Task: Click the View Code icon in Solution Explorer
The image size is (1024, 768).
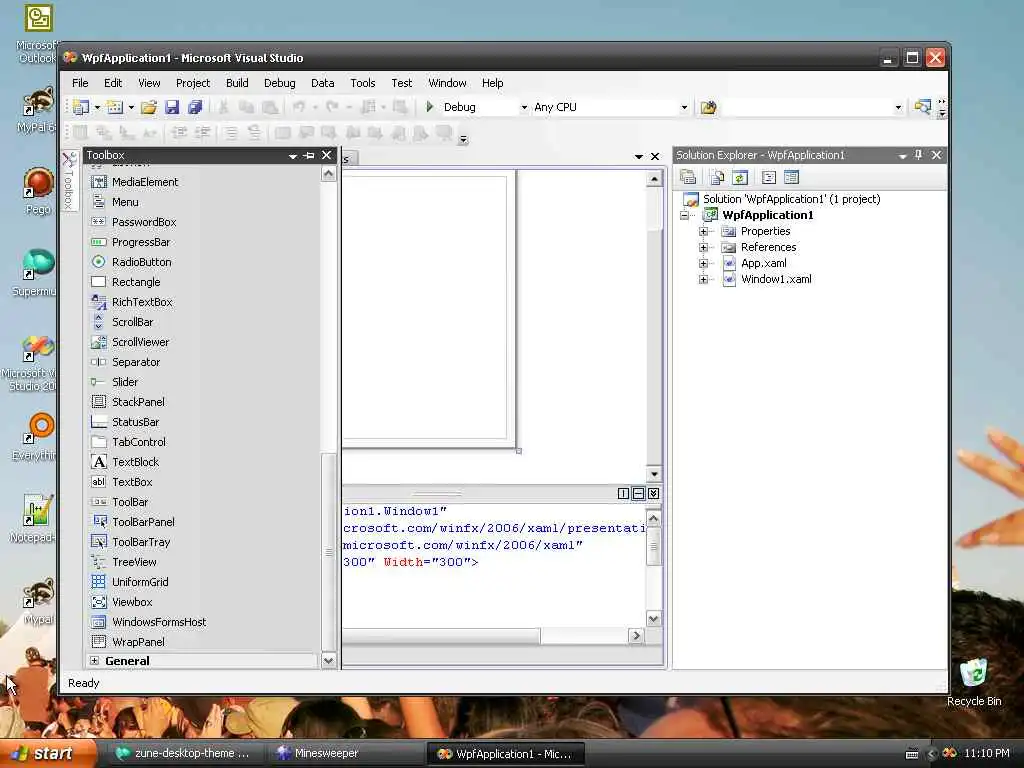Action: (x=769, y=177)
